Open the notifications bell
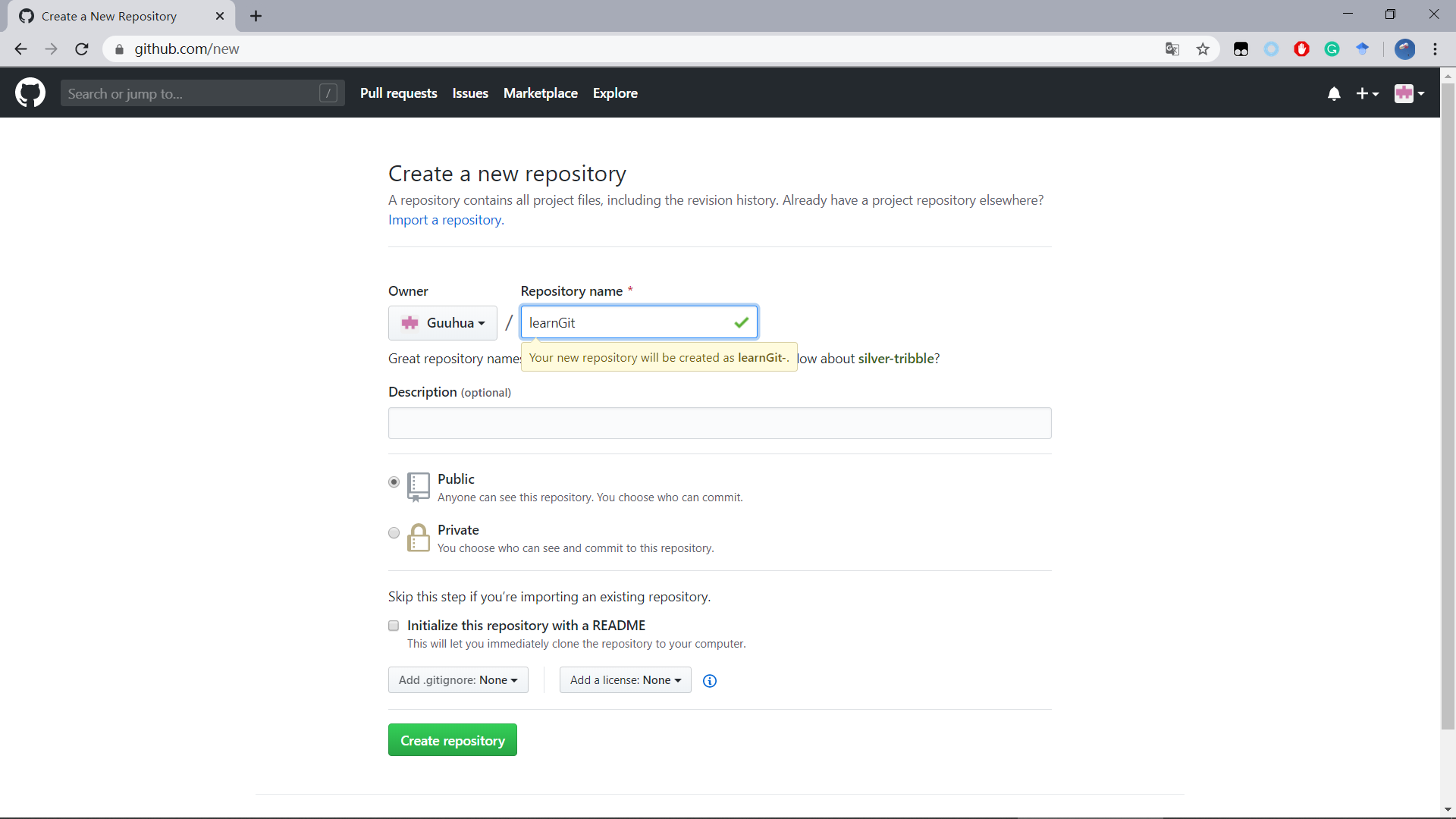The width and height of the screenshot is (1456, 819). click(1334, 93)
